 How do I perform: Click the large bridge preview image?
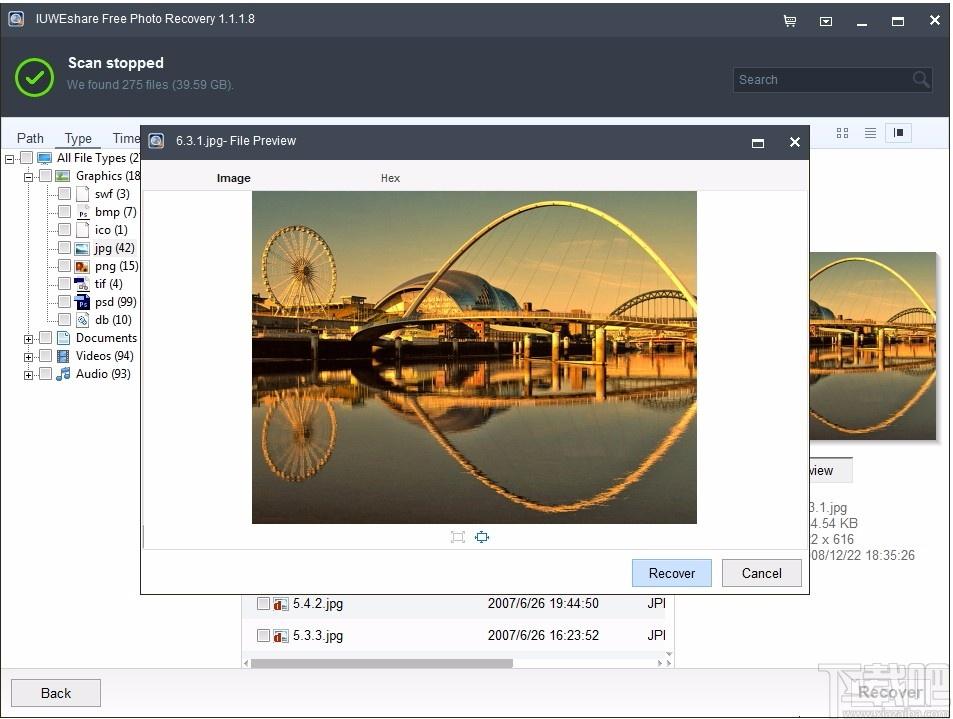click(474, 357)
